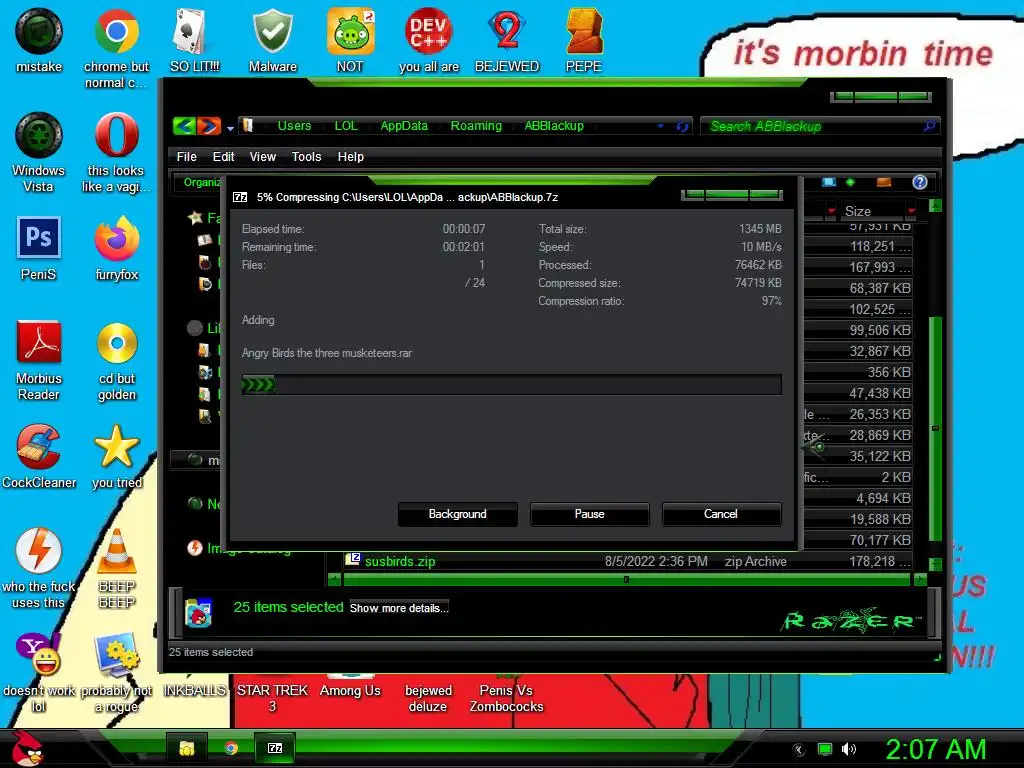Screen dimensions: 1024x768
Task: Click 'Show more details...' link
Action: click(x=398, y=608)
